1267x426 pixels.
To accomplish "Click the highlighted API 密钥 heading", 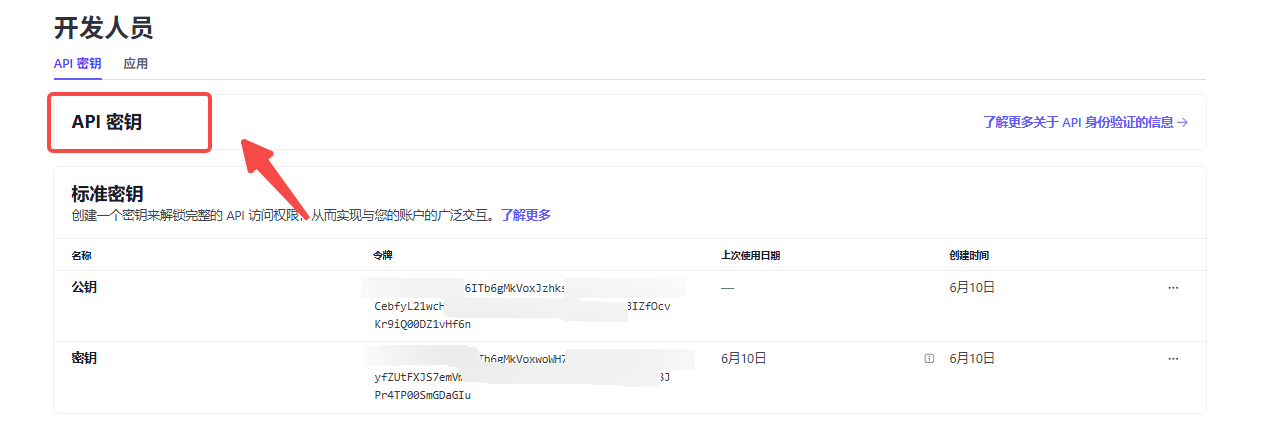I will click(x=107, y=122).
